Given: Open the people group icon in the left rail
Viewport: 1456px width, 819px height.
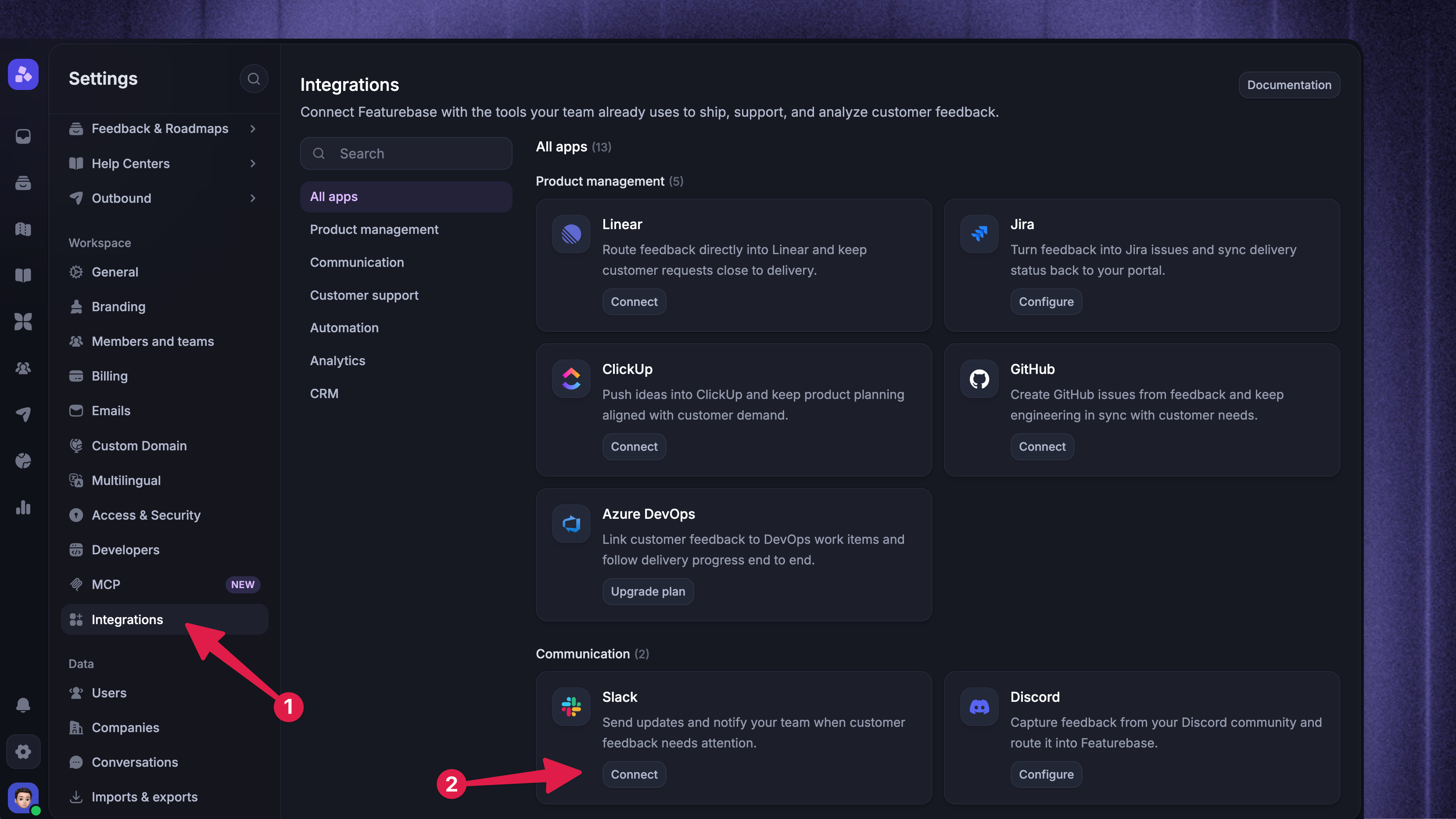Looking at the screenshot, I should (x=23, y=368).
